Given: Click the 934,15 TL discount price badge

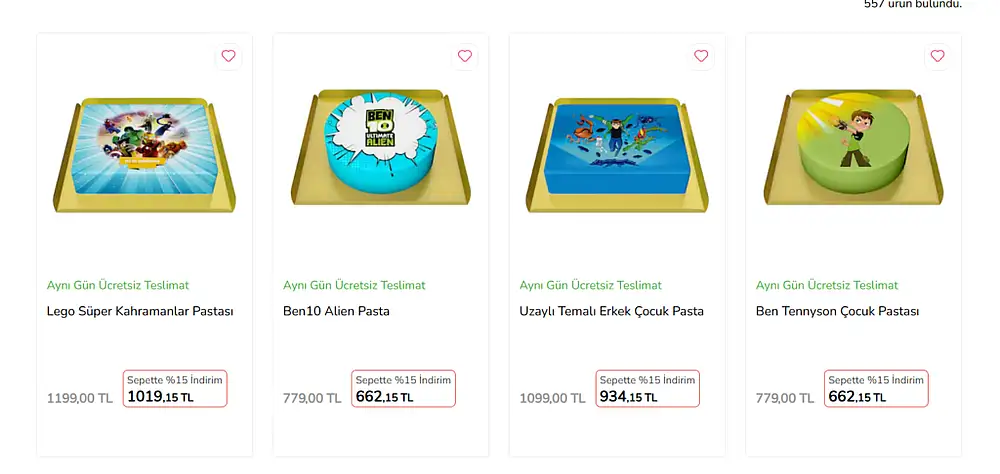Looking at the screenshot, I should [x=647, y=389].
